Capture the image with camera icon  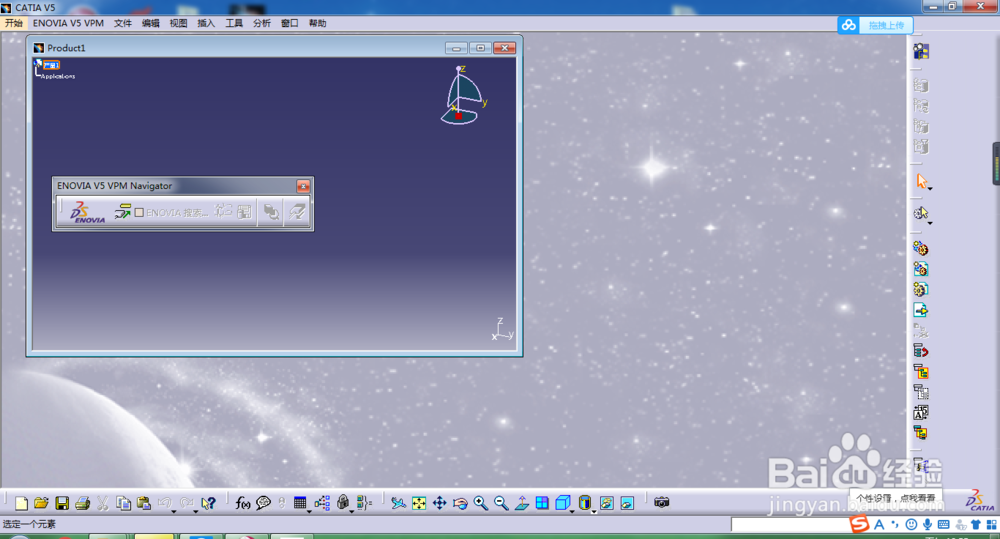pos(661,503)
